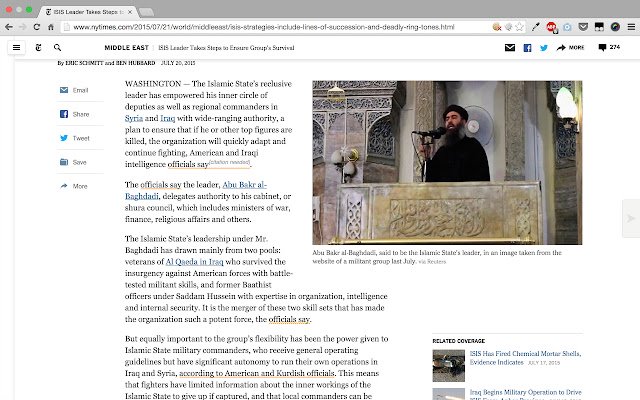Screen dimensions: 640x400
Task: Open the Iraq link in first paragraph
Action: coord(168,118)
